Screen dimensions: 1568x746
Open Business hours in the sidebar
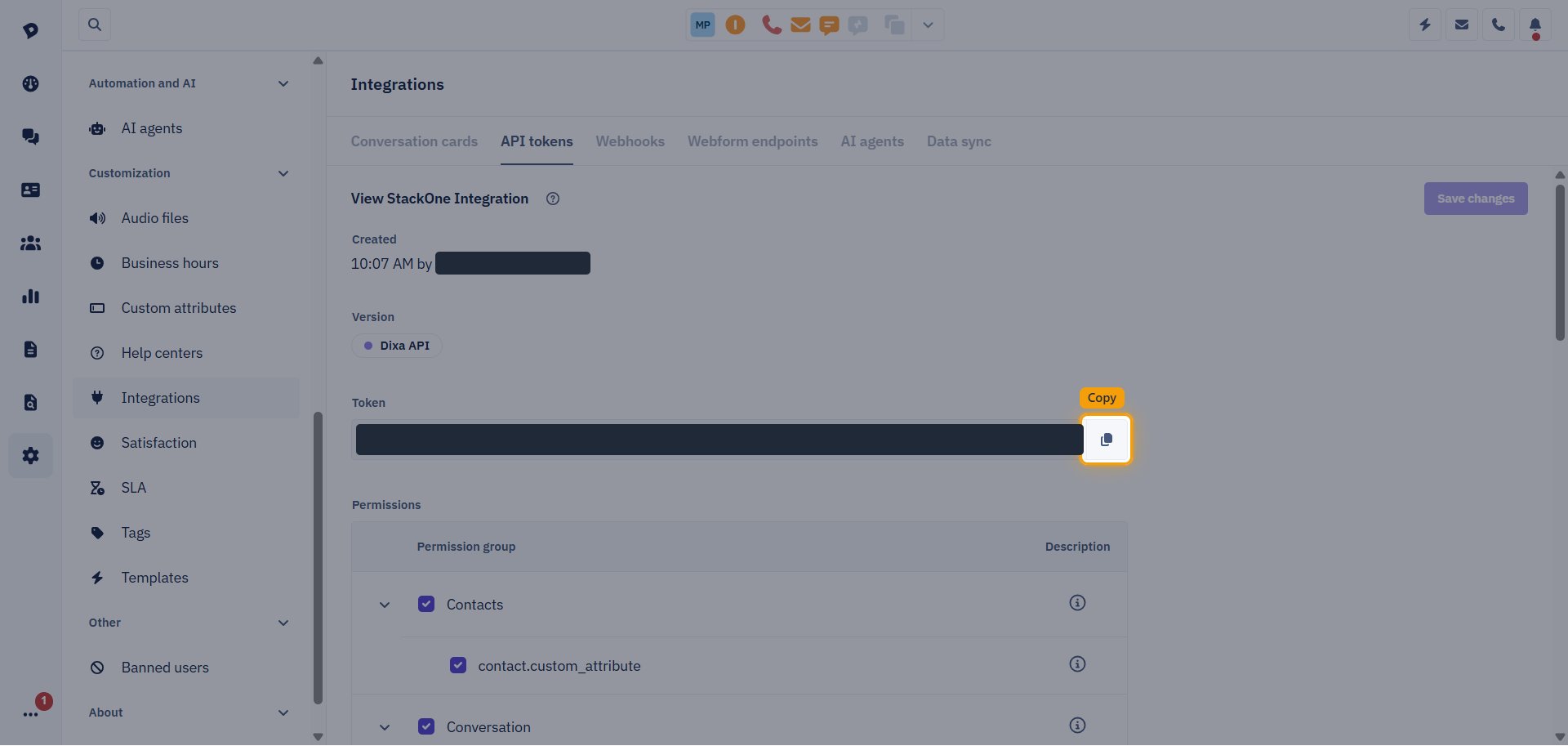coord(186,263)
